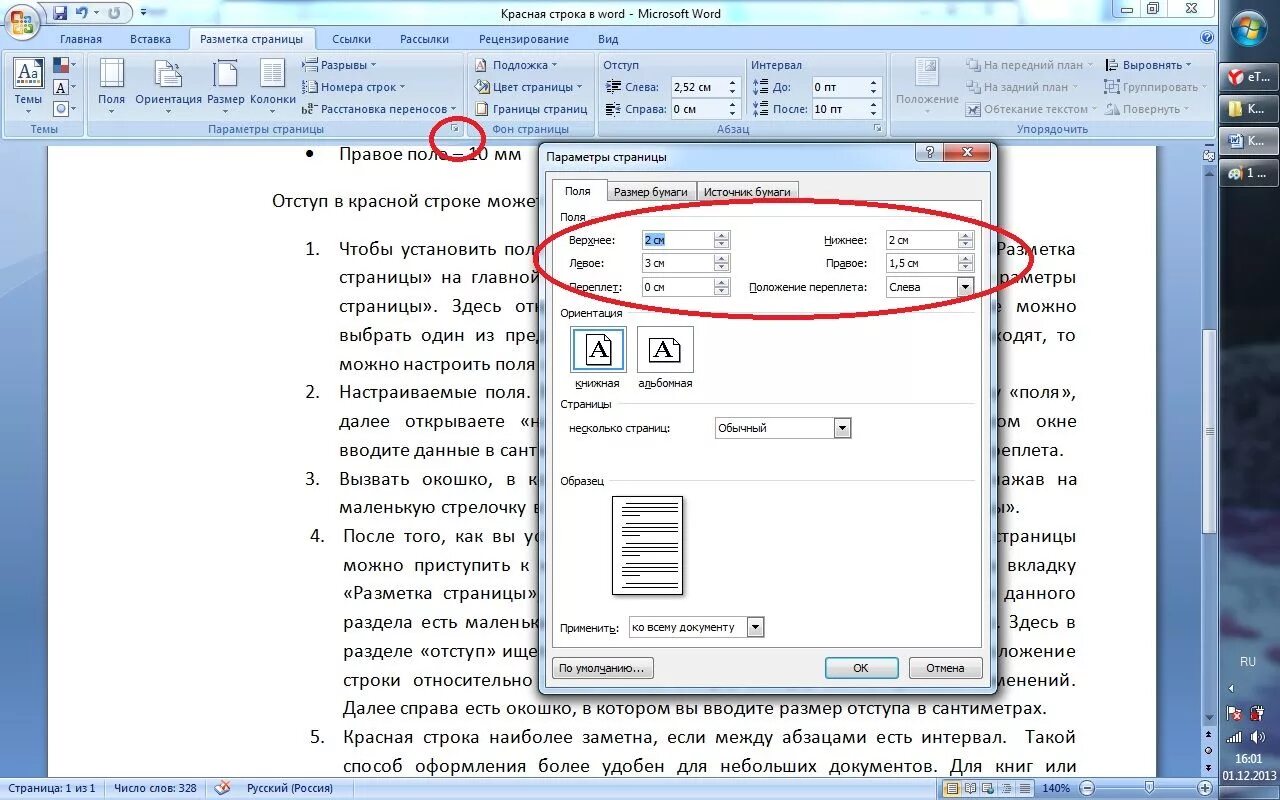Switch to Draft view
This screenshot has height=800, width=1280.
click(x=1024, y=788)
